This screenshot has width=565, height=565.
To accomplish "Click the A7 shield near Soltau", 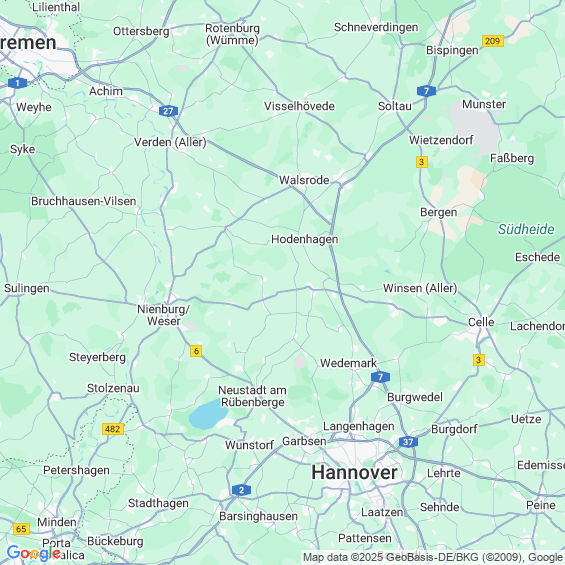I will (x=426, y=91).
